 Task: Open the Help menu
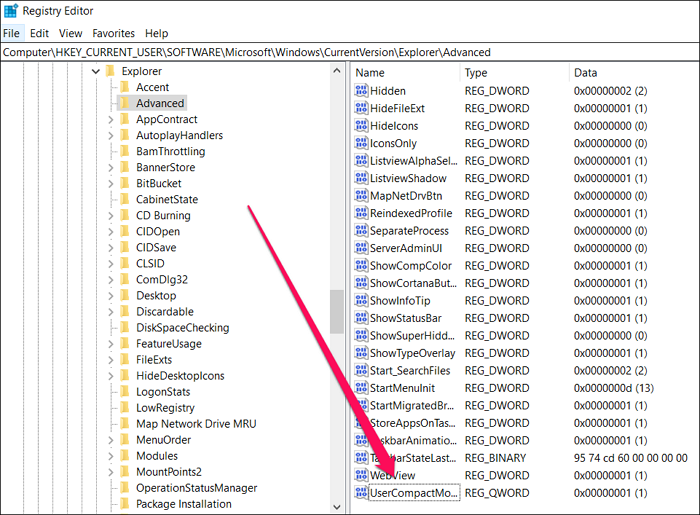(x=157, y=33)
